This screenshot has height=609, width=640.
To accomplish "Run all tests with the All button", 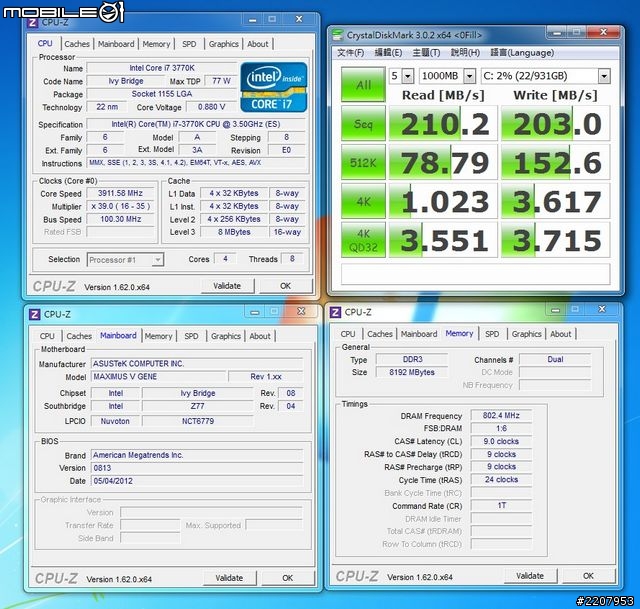I will click(363, 84).
